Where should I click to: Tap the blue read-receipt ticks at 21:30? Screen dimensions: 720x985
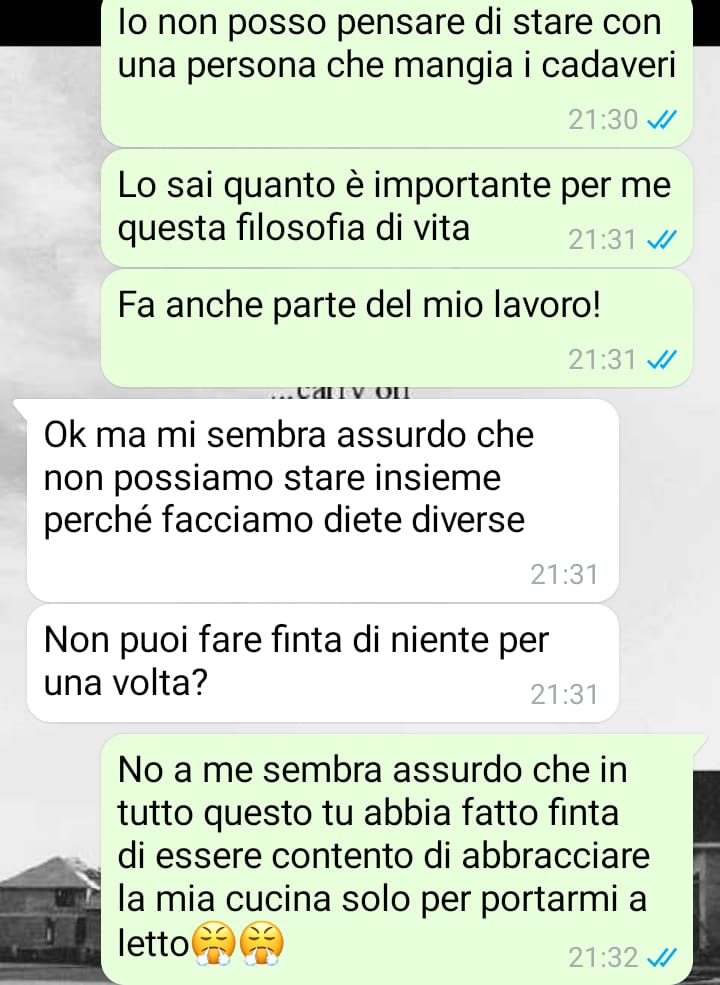pos(661,119)
